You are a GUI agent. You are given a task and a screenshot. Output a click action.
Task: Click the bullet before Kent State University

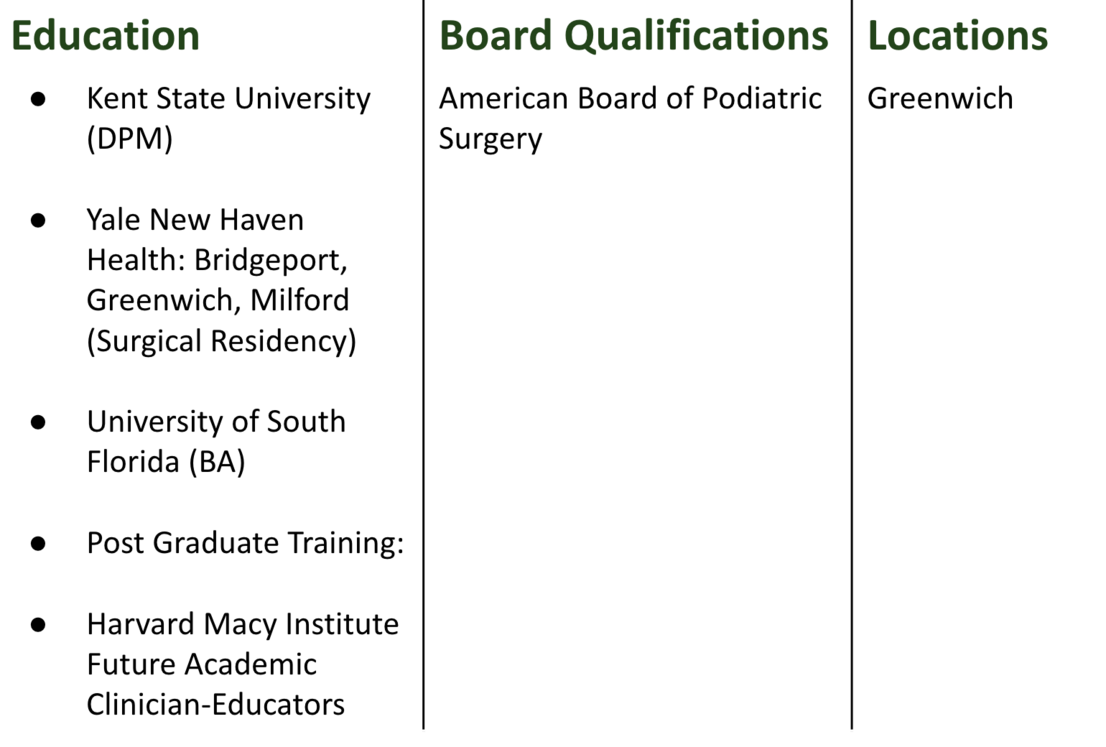point(39,99)
